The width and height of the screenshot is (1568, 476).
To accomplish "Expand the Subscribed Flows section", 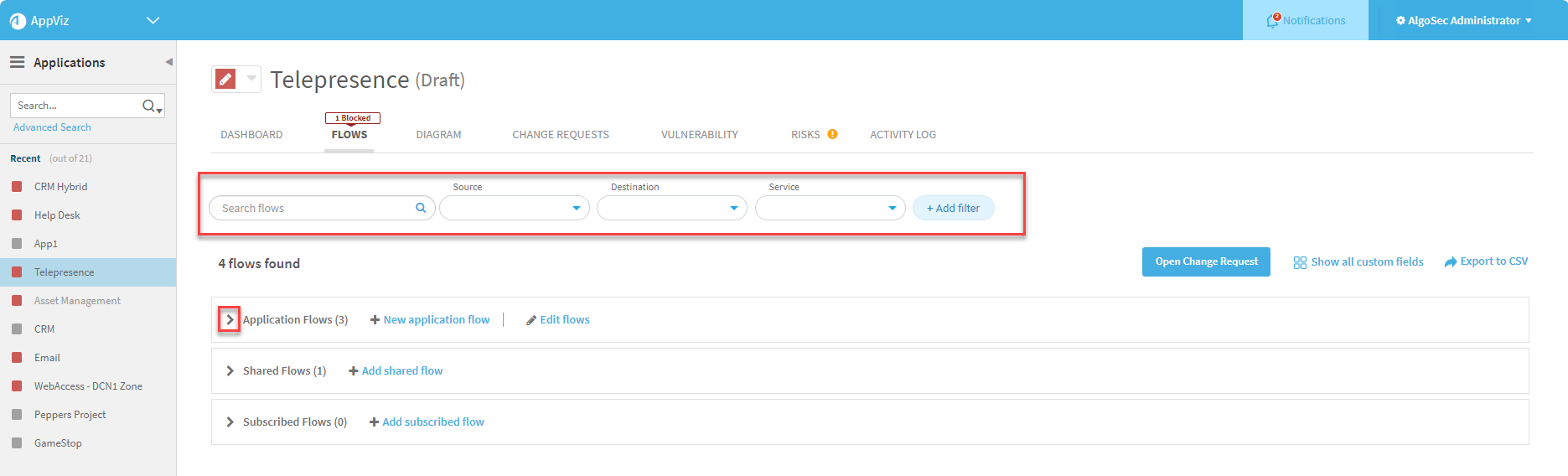I will tap(230, 422).
